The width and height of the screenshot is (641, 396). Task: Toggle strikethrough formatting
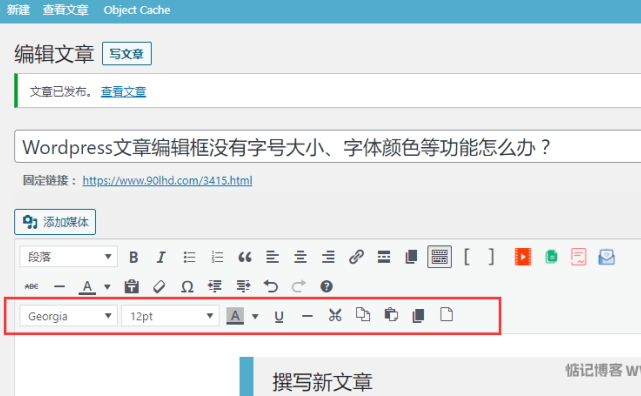[x=31, y=286]
